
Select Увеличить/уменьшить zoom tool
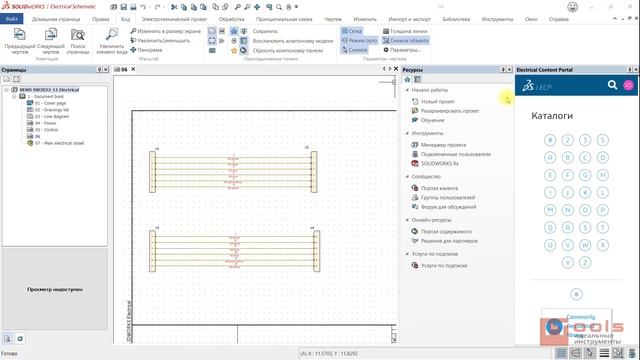(160, 40)
